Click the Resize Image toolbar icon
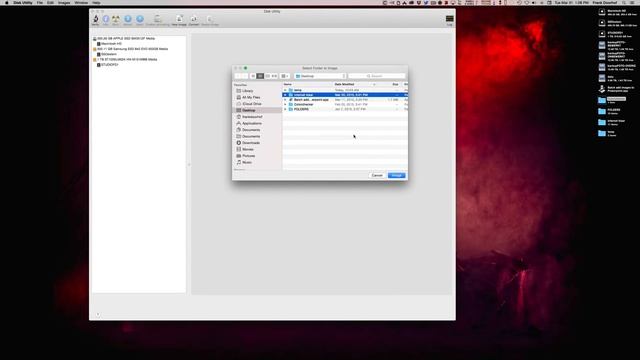The width and height of the screenshot is (640, 360). pyautogui.click(x=210, y=19)
